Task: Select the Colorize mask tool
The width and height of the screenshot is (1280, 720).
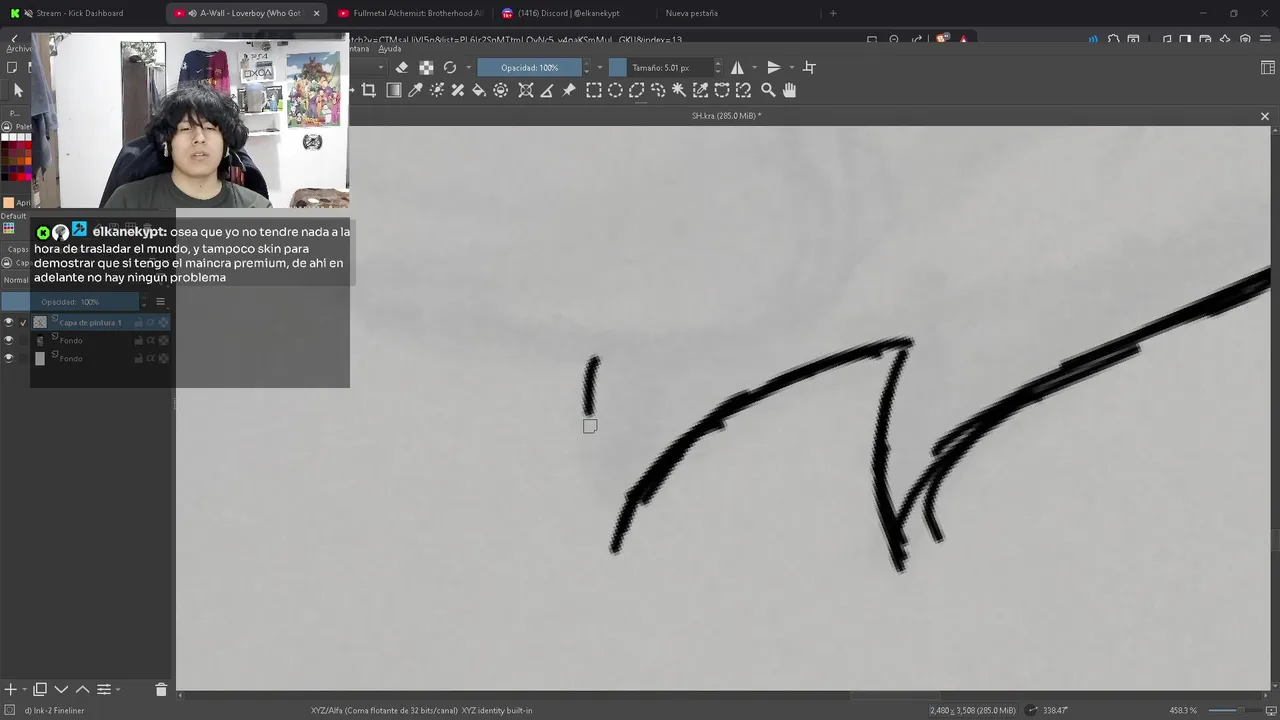Action: [437, 90]
